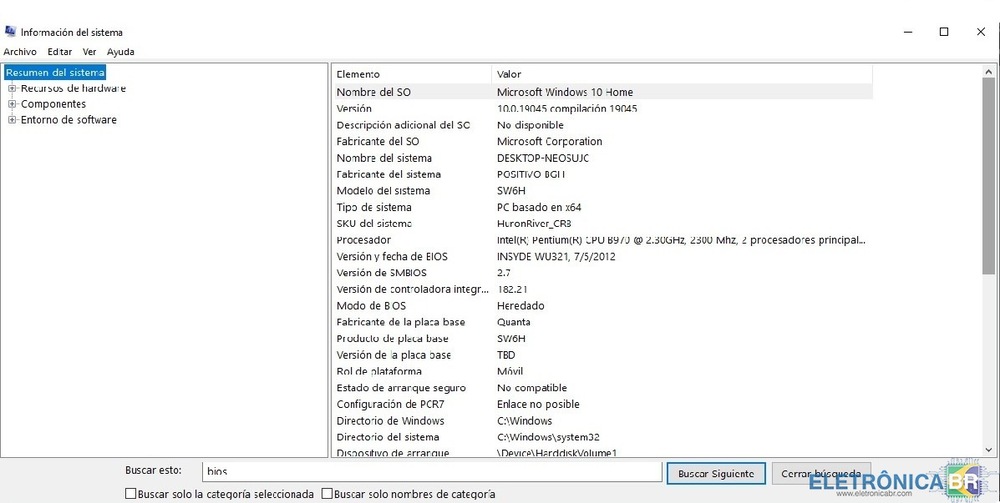Enable Buscar solo la categoría seleccionada checkbox
Screen dimensions: 1000x503
(x=131, y=494)
